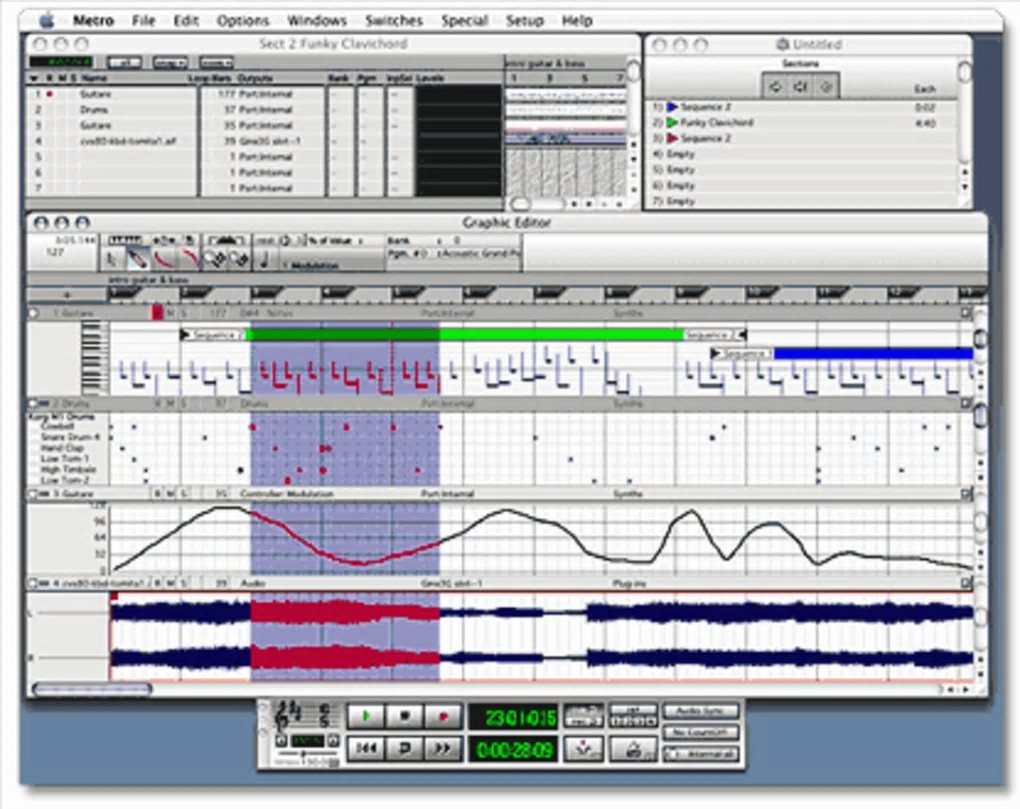Click the green arrow of Funky Clavichord section

[673, 122]
